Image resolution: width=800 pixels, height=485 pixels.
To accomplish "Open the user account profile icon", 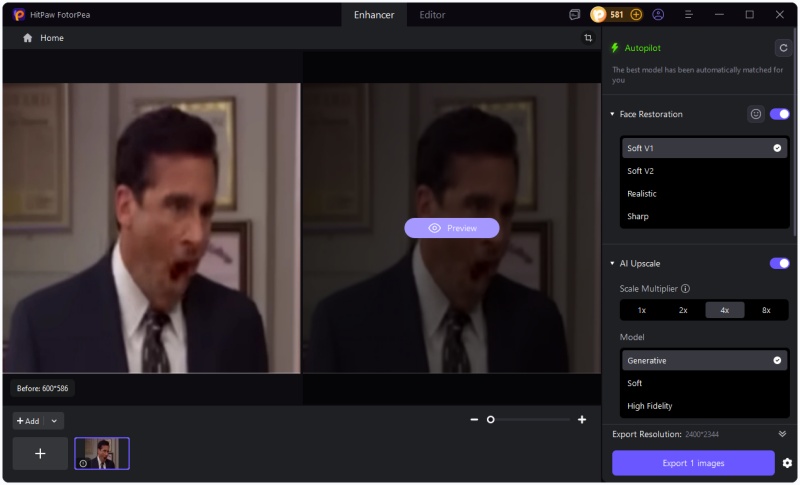I will 658,15.
